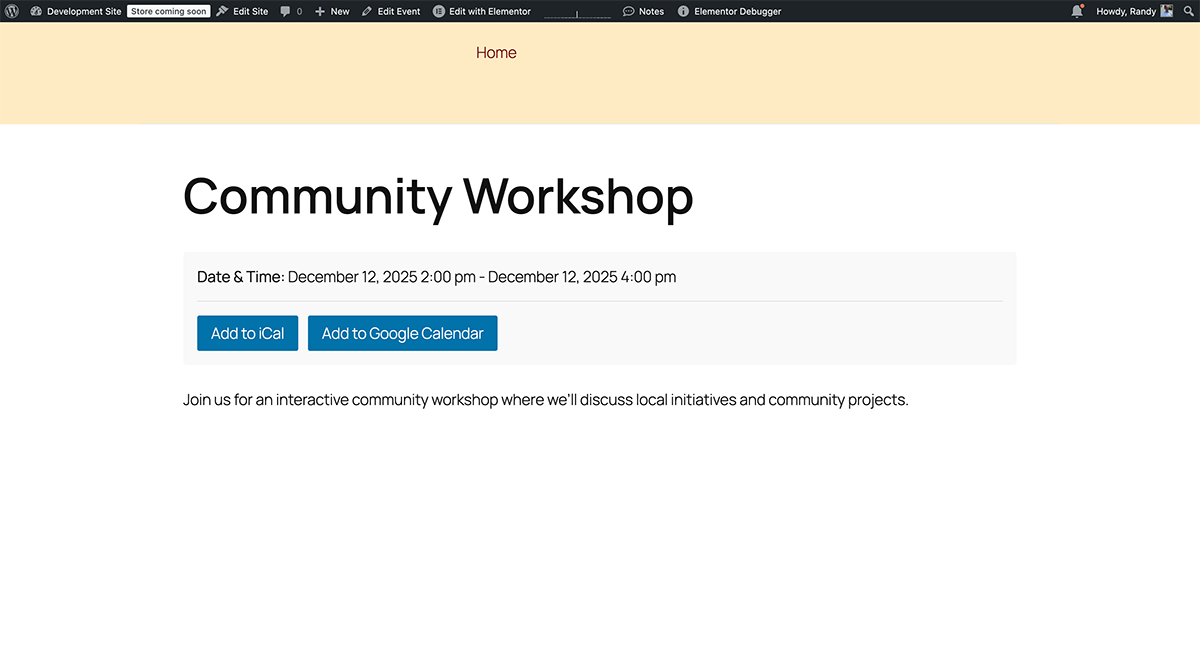The height and width of the screenshot is (647, 1200).
Task: Open Edit with Elementor
Action: pyautogui.click(x=482, y=11)
